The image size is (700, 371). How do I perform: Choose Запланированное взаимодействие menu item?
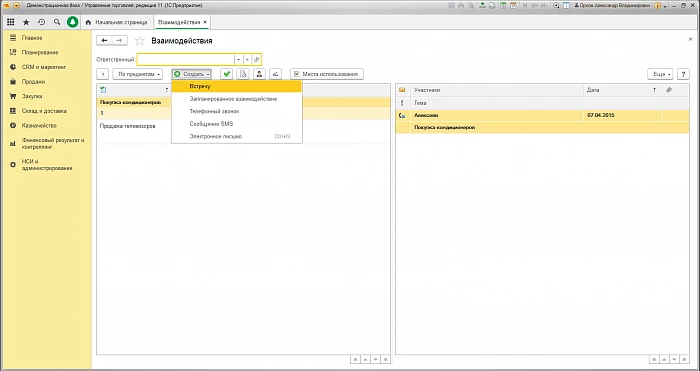[x=237, y=99]
